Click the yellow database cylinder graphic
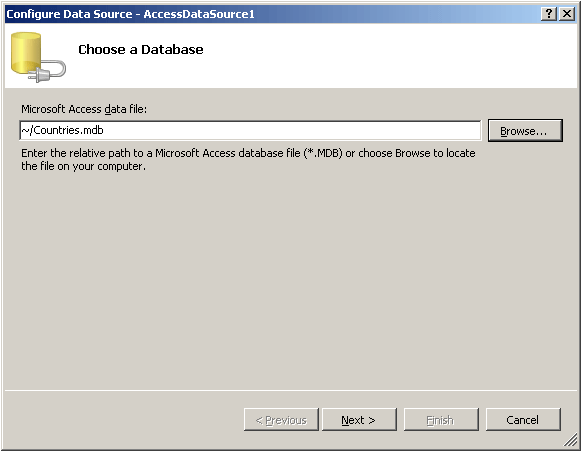Image resolution: width=582 pixels, height=452 pixels. coord(26,52)
